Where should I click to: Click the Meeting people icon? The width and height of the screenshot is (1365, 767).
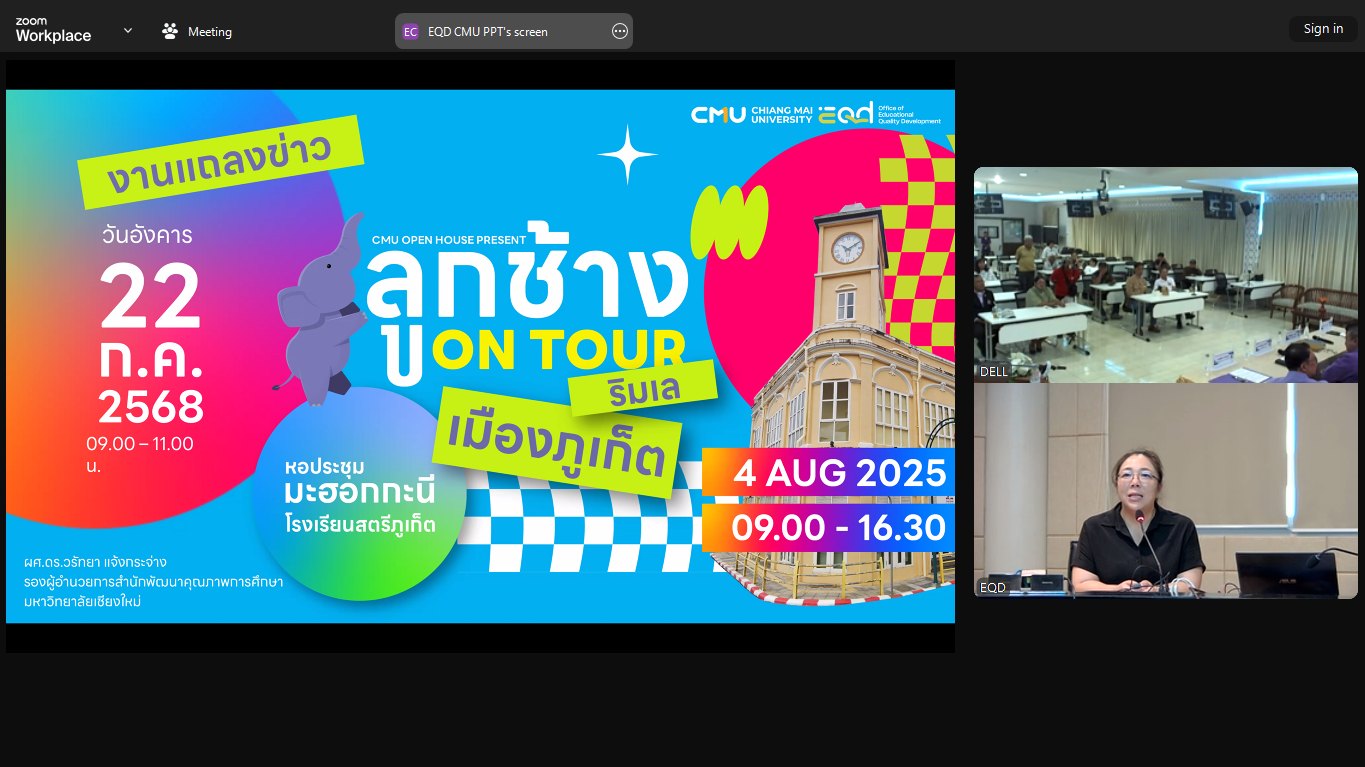170,31
